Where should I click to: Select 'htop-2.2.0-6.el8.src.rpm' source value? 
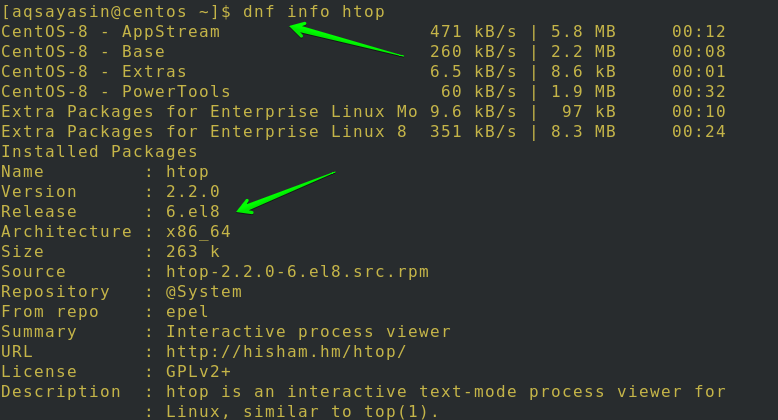tap(297, 272)
